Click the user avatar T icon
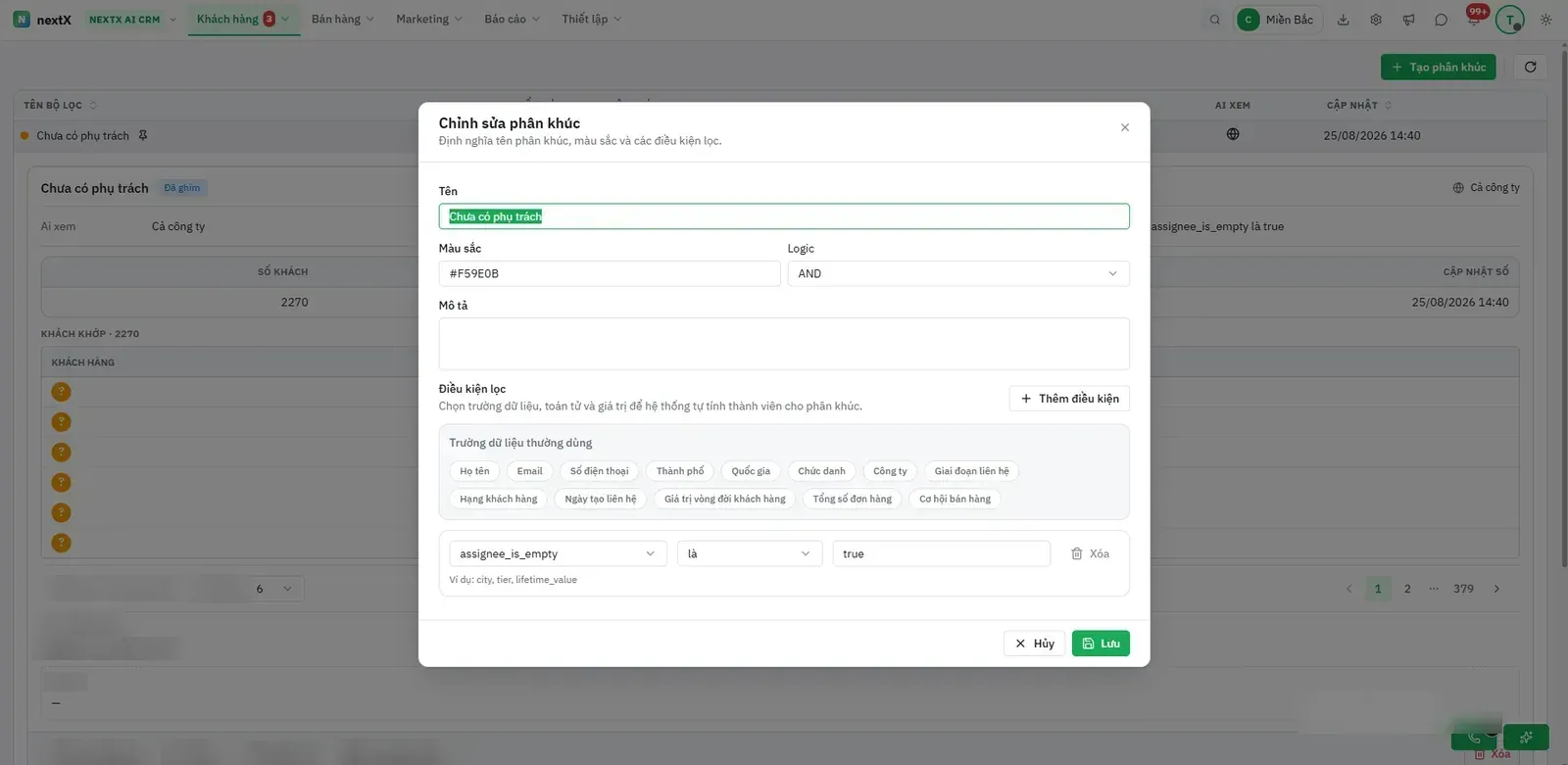Screen dimensions: 1568x765 (x=1510, y=20)
